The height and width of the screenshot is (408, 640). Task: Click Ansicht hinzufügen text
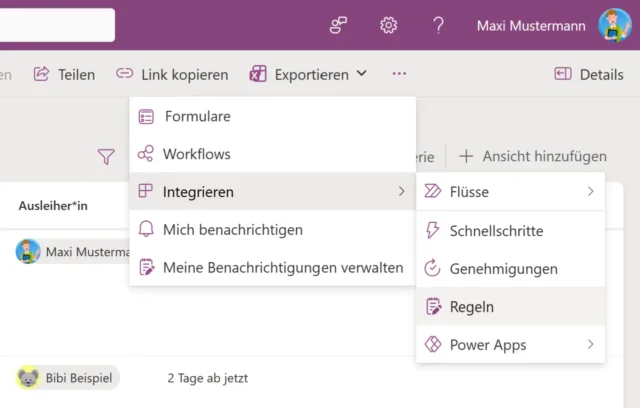[544, 156]
